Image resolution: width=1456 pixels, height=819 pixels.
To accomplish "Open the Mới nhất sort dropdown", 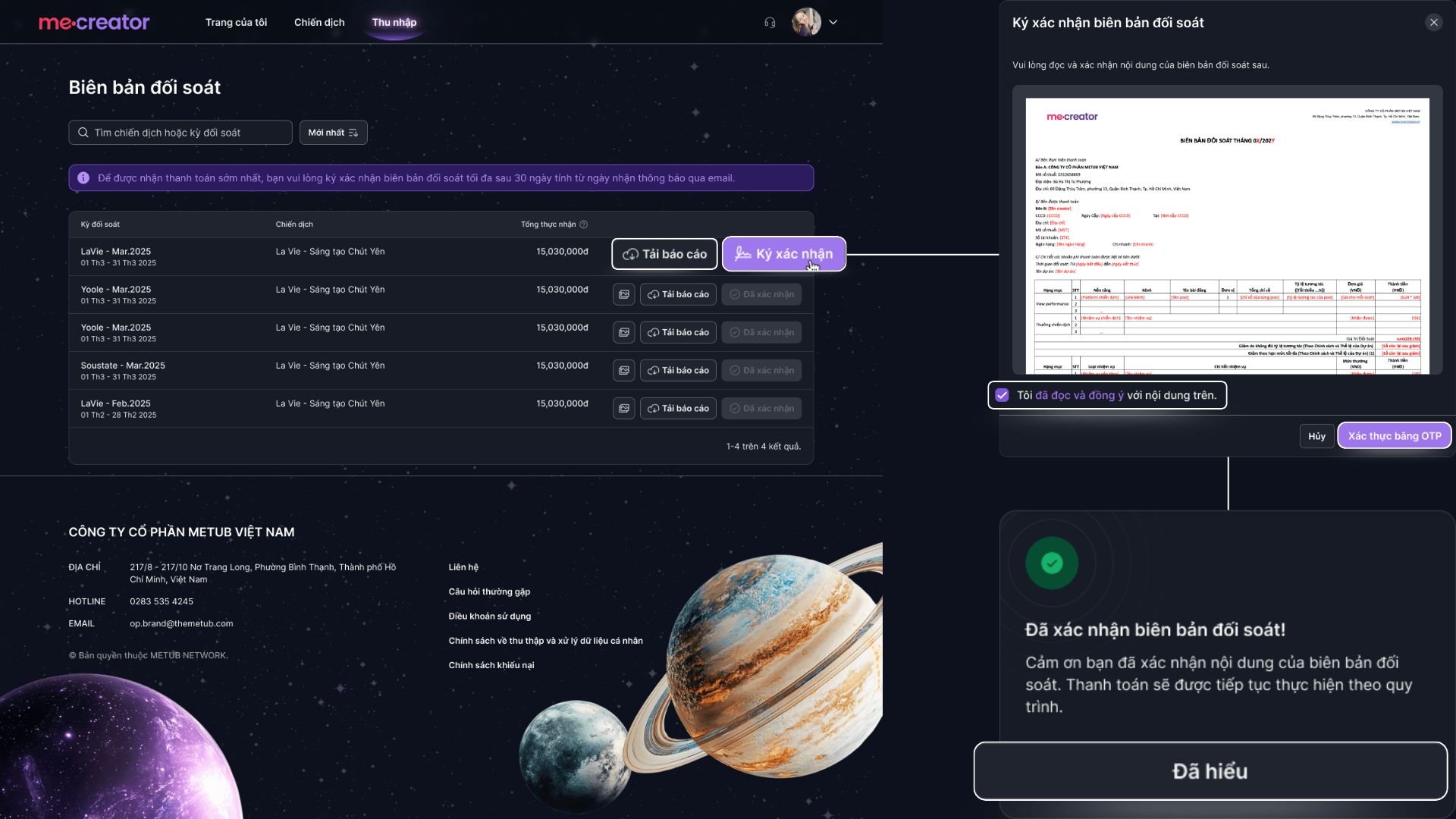I will point(333,133).
